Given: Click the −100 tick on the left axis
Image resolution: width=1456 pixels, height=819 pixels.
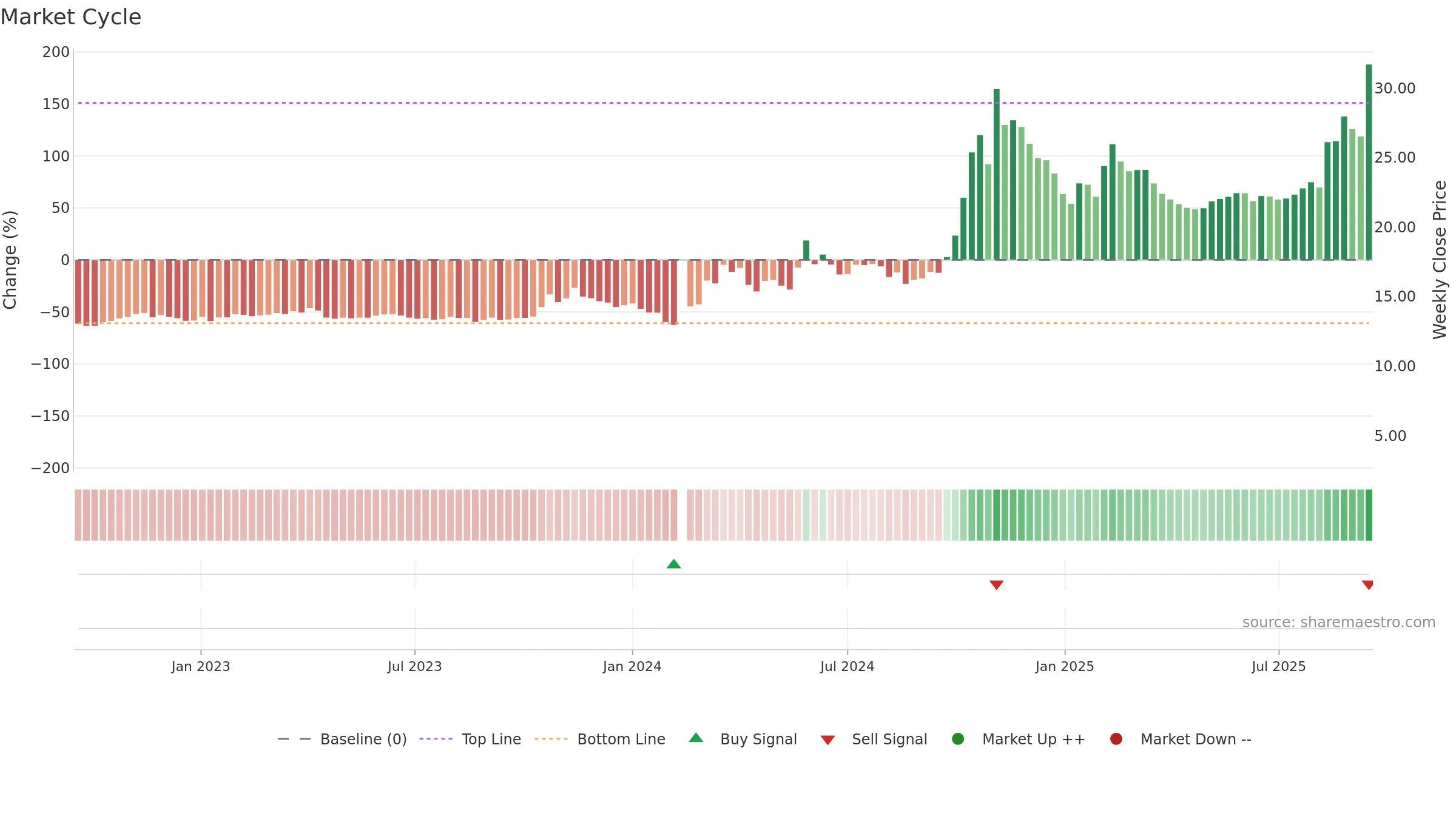Looking at the screenshot, I should pos(50,364).
